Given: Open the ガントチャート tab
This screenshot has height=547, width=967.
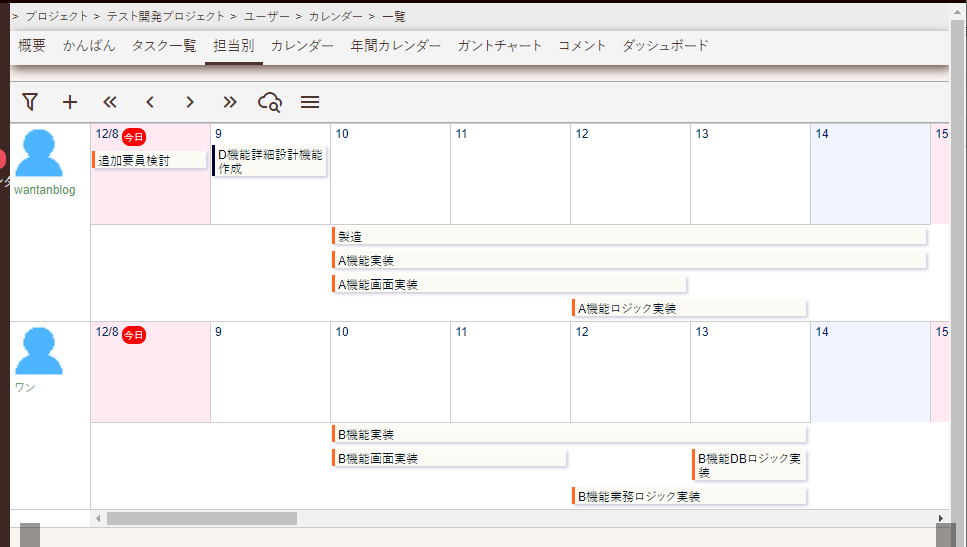Looking at the screenshot, I should point(500,46).
